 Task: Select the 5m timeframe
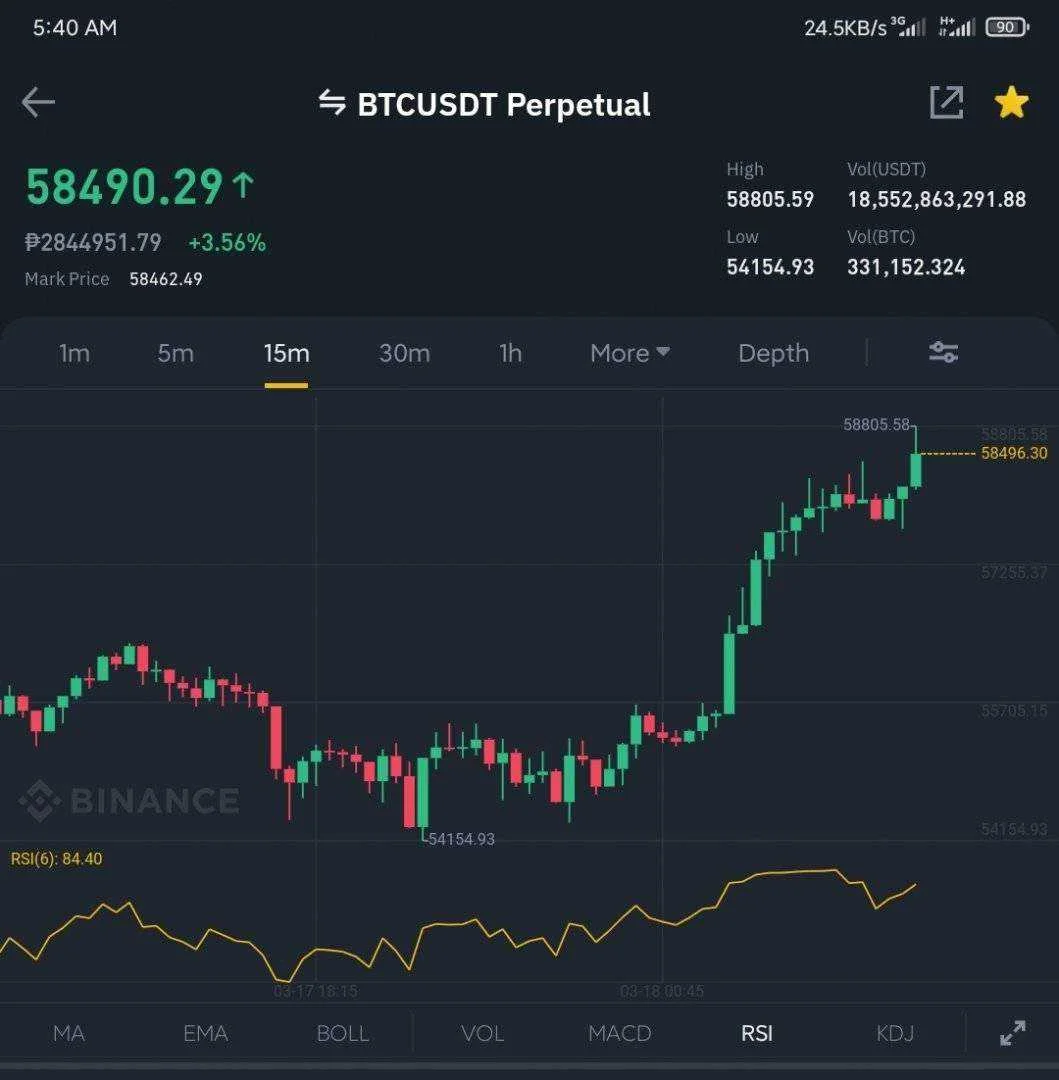176,353
